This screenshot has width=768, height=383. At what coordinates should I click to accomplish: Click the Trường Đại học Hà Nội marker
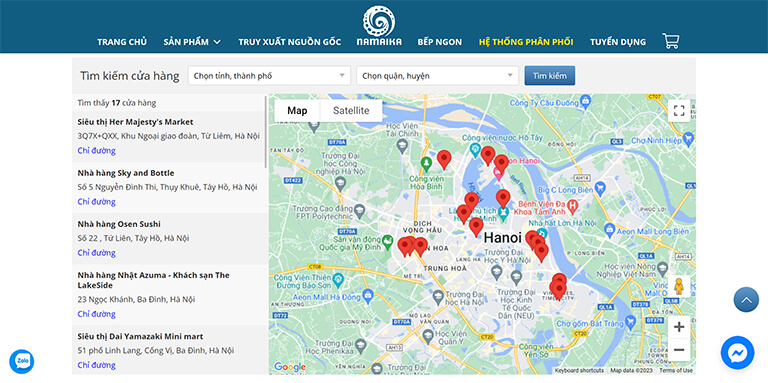438,296
